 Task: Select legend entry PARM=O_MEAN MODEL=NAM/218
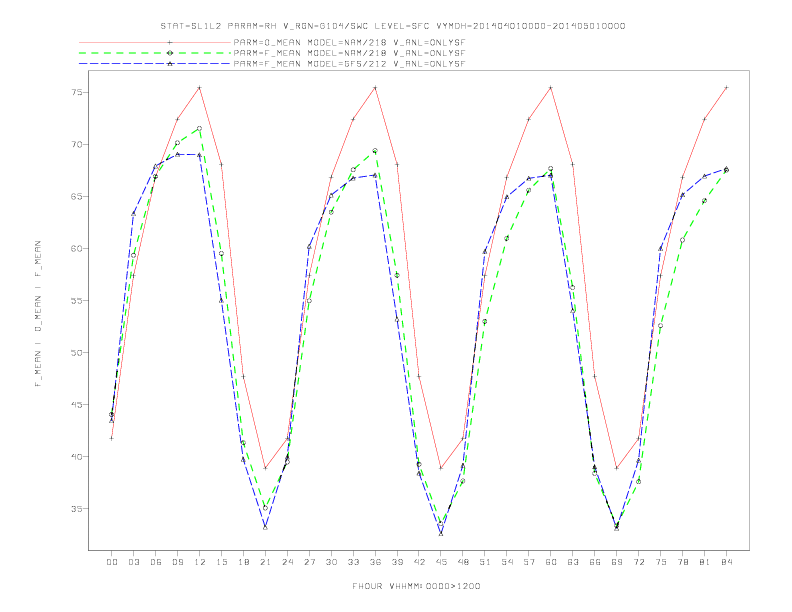click(x=349, y=42)
